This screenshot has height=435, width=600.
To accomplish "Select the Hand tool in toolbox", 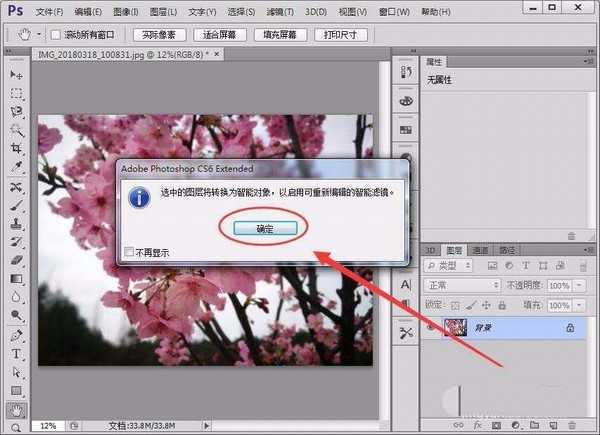I will [x=16, y=411].
